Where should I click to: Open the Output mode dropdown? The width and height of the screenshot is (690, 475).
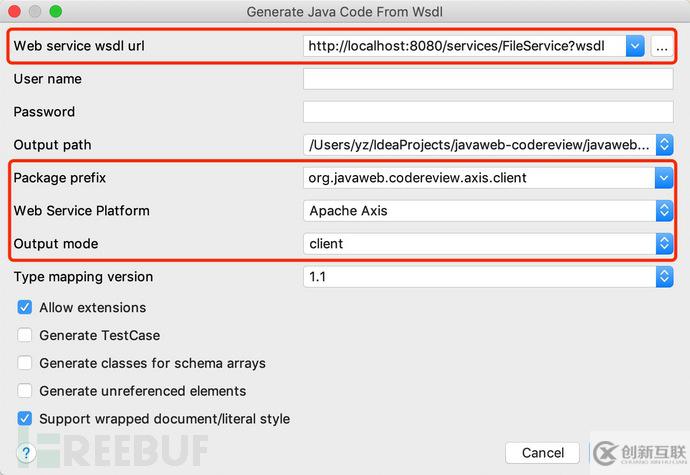coord(664,243)
